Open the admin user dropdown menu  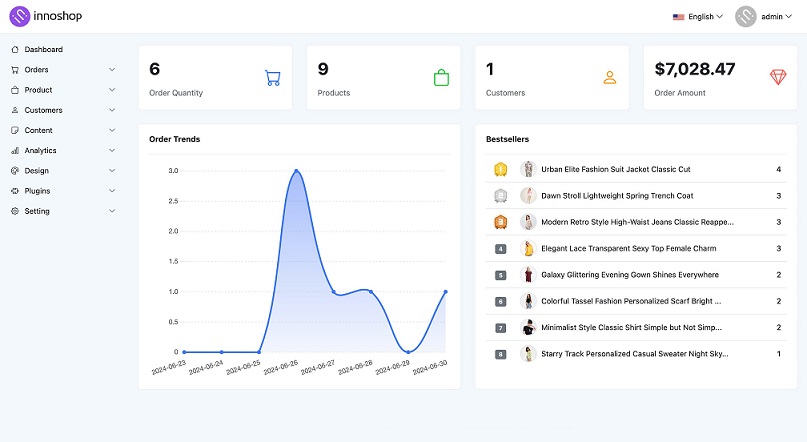pyautogui.click(x=776, y=17)
